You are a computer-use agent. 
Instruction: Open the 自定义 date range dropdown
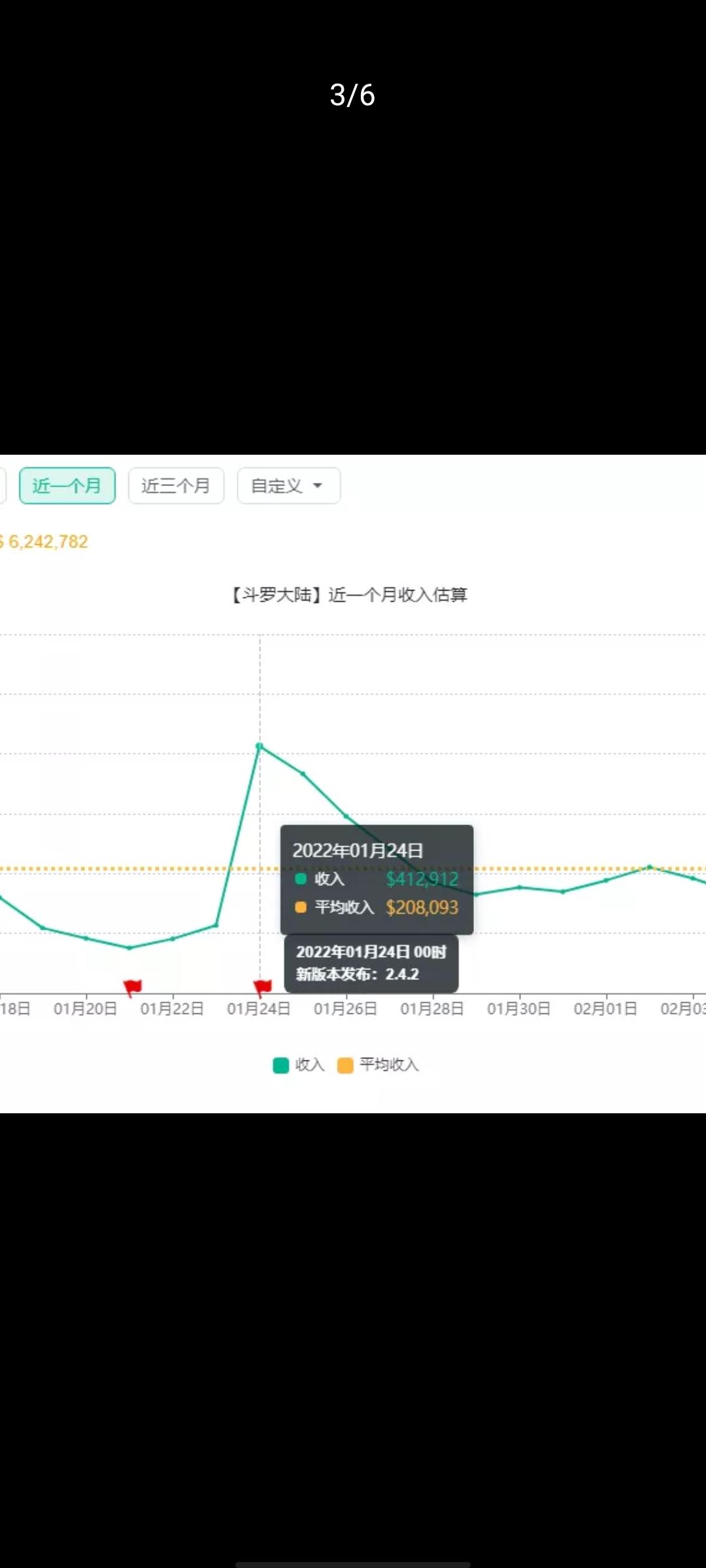click(288, 485)
